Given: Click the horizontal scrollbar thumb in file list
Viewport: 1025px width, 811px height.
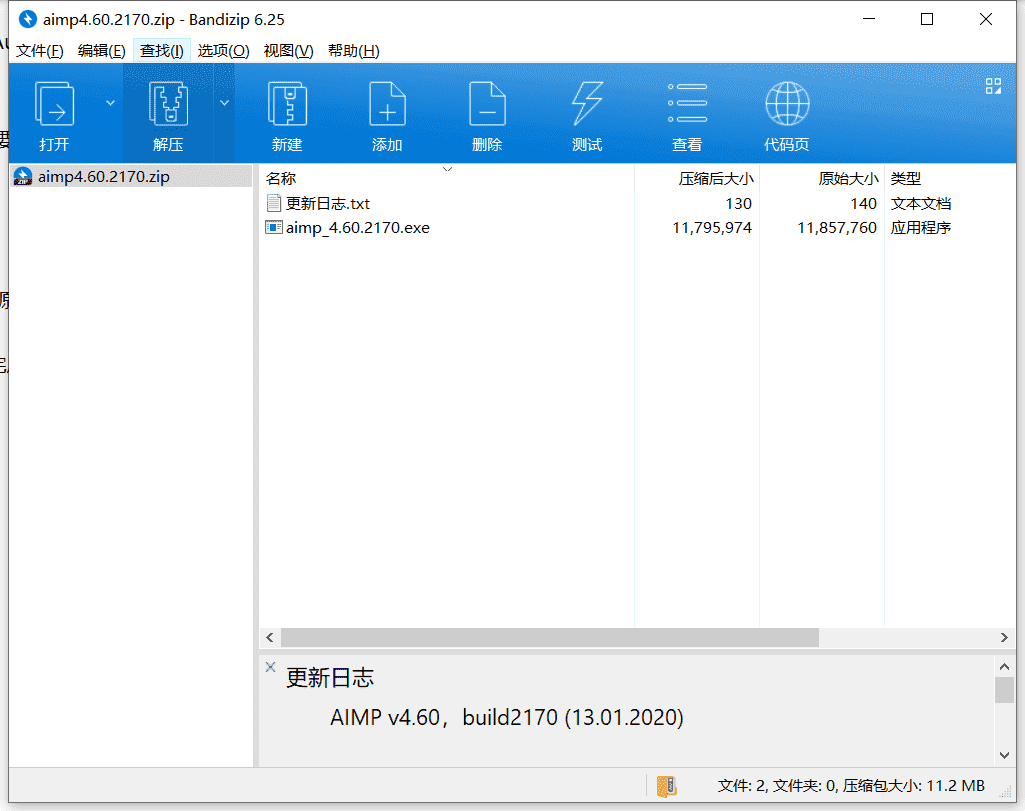Looking at the screenshot, I should (x=550, y=637).
